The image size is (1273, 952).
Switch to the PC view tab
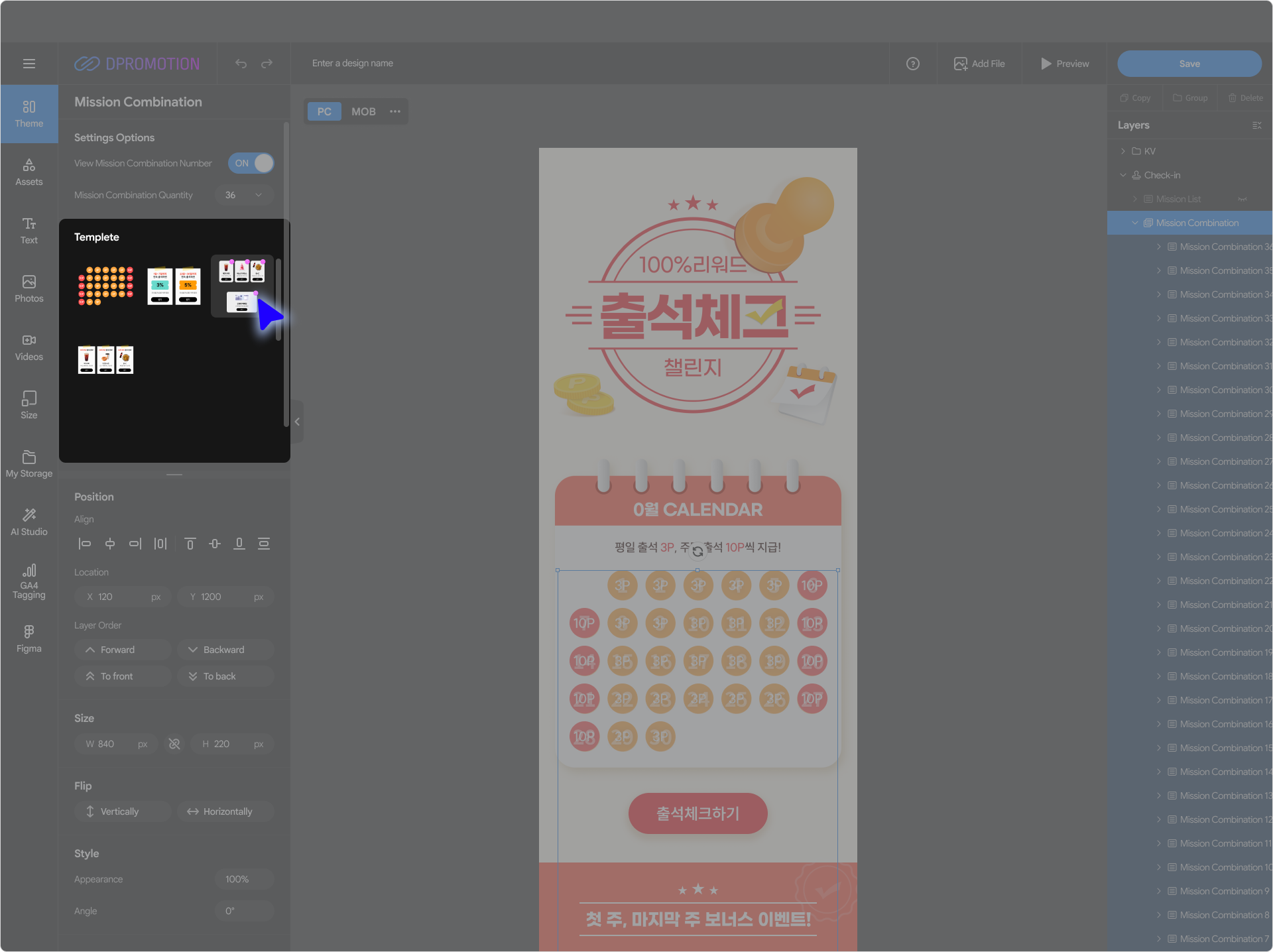(x=324, y=111)
